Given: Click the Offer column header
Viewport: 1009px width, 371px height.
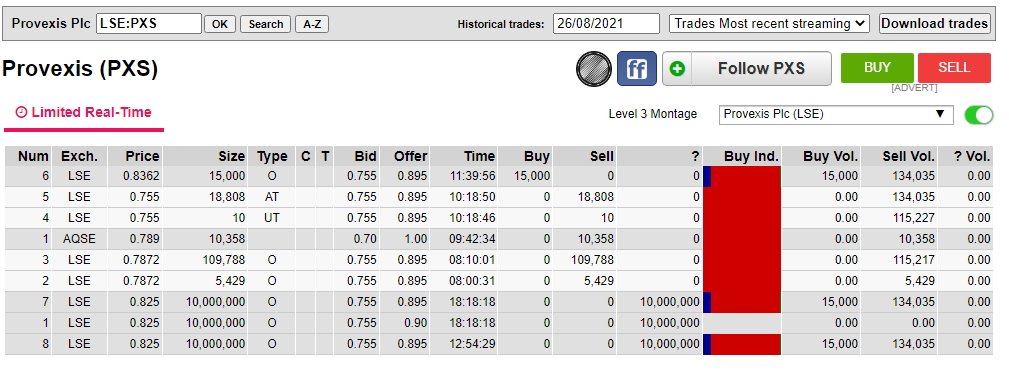Looking at the screenshot, I should coord(405,156).
